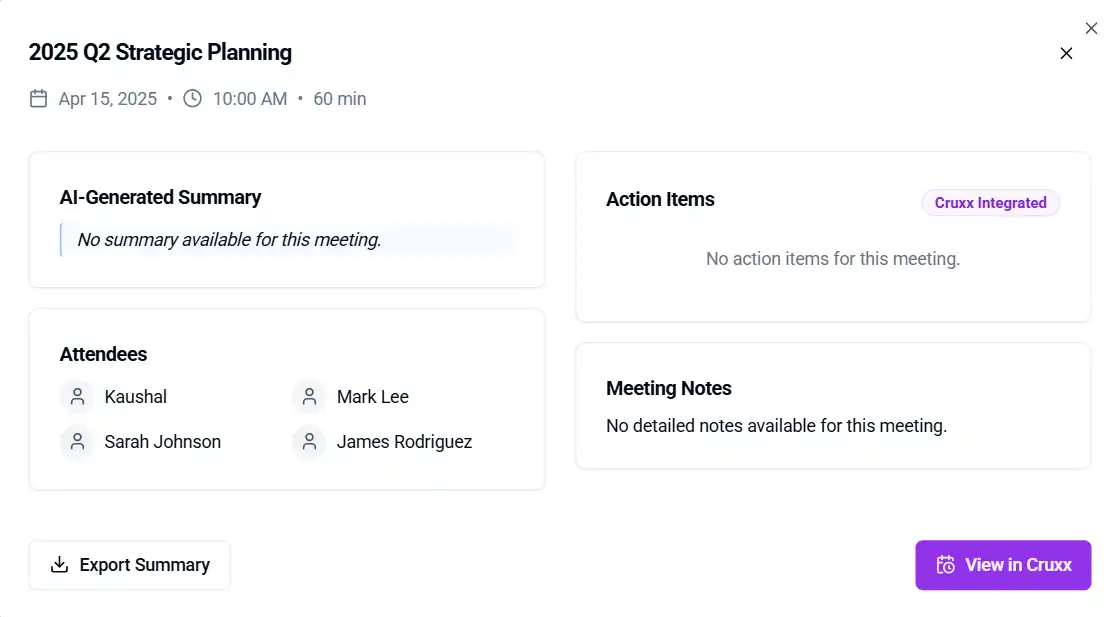Click the calendar icon beside the meeting date
Image resolution: width=1117 pixels, height=617 pixels.
[39, 98]
